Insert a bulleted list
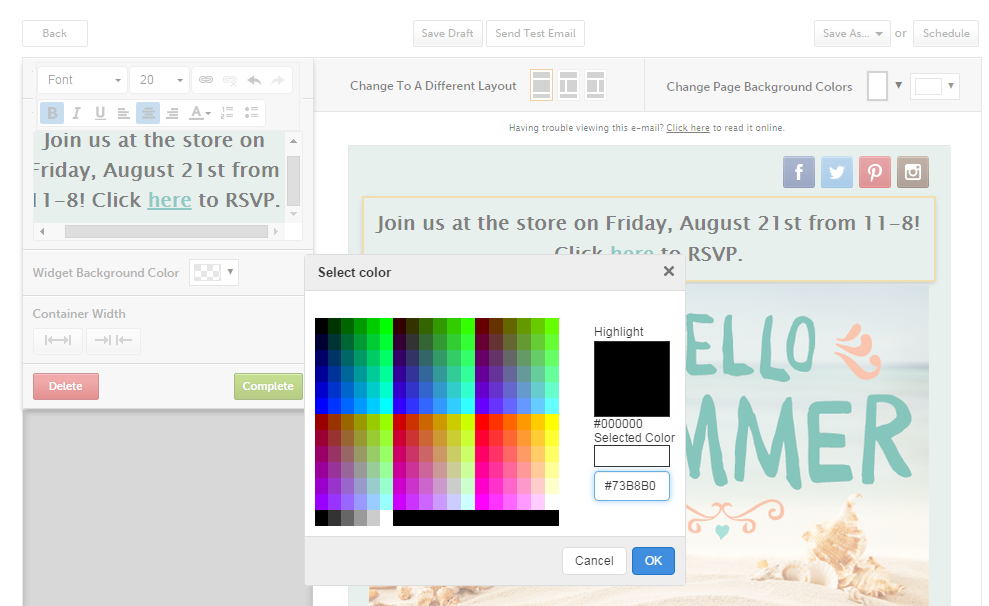The image size is (989, 606). [x=252, y=113]
